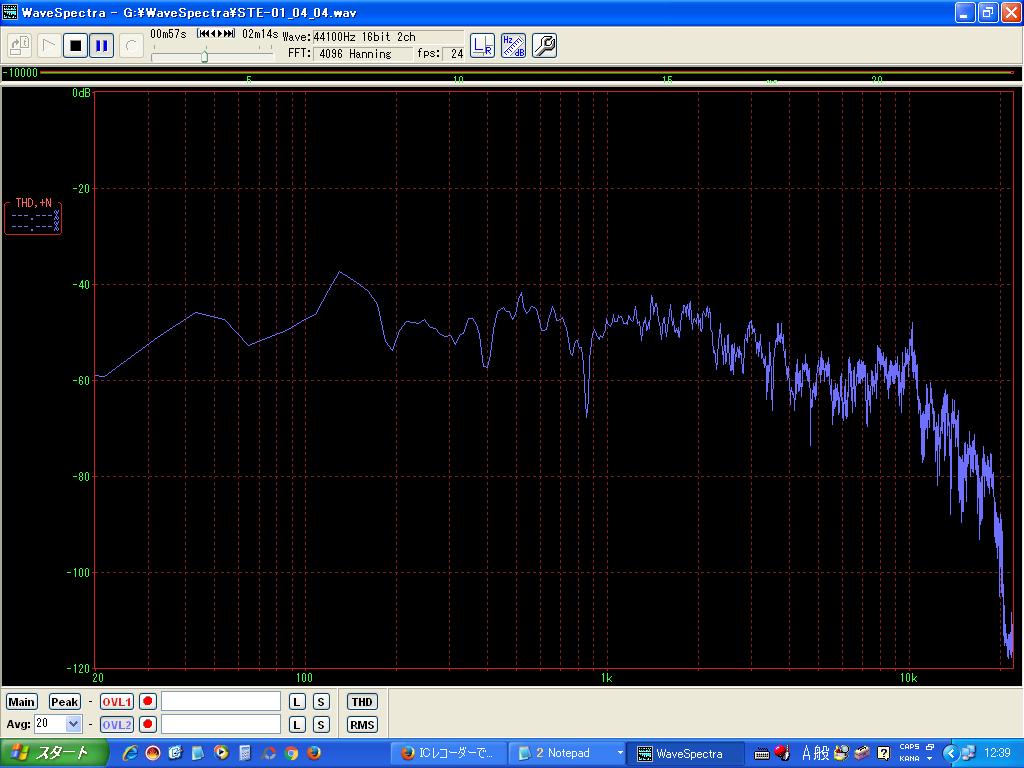Expand the Notepad taskbar group arrow

tap(620, 753)
